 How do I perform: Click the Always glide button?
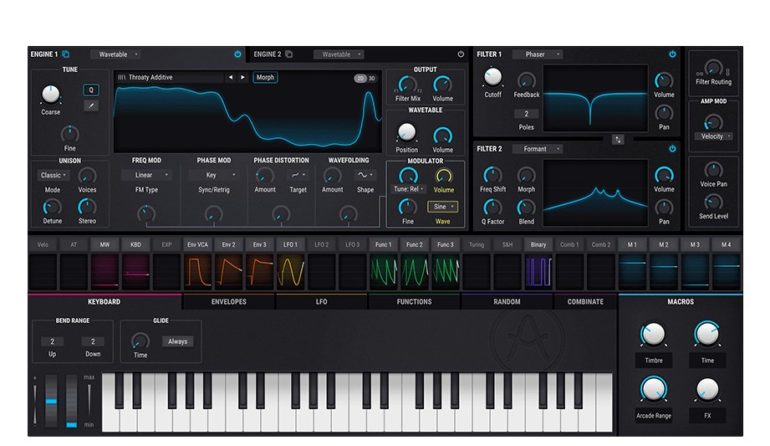(178, 341)
